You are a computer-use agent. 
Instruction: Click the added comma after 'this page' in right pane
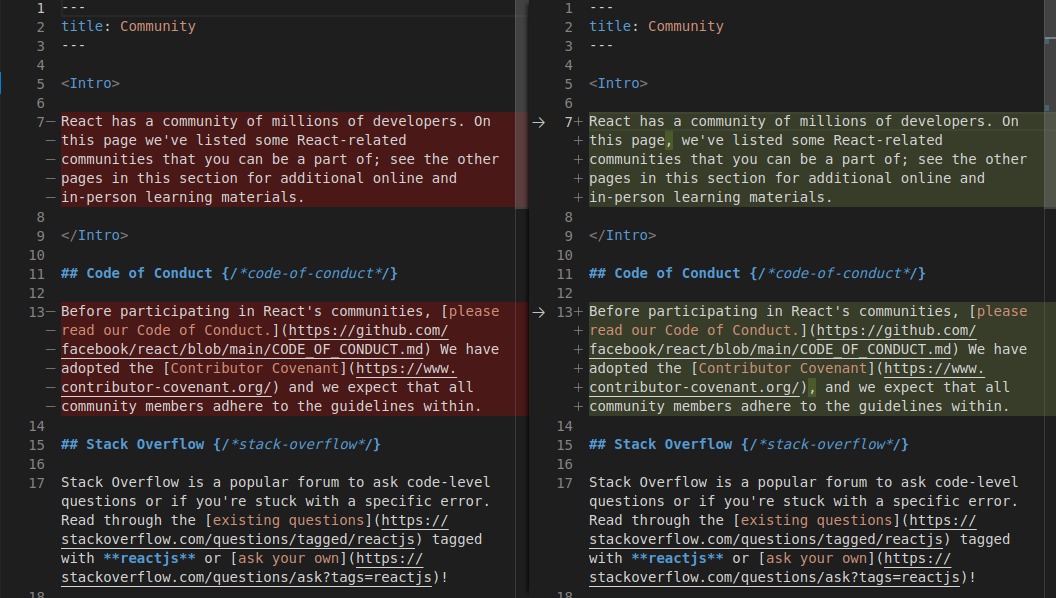click(x=669, y=141)
